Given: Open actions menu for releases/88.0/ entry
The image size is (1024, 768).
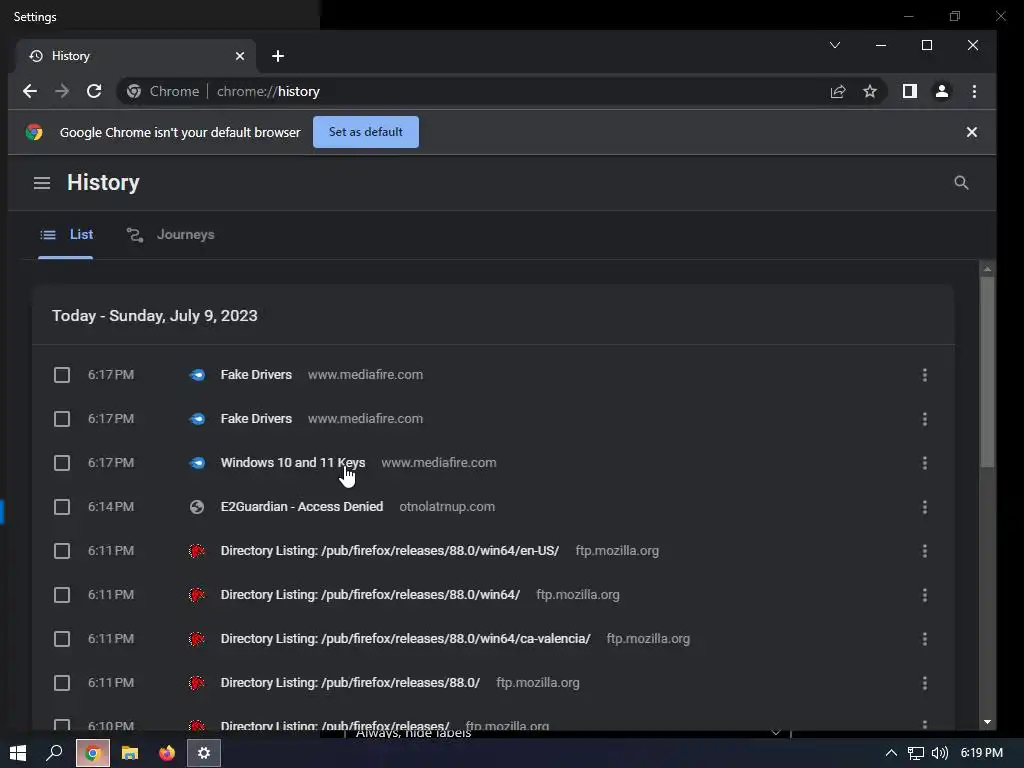Looking at the screenshot, I should 925,683.
